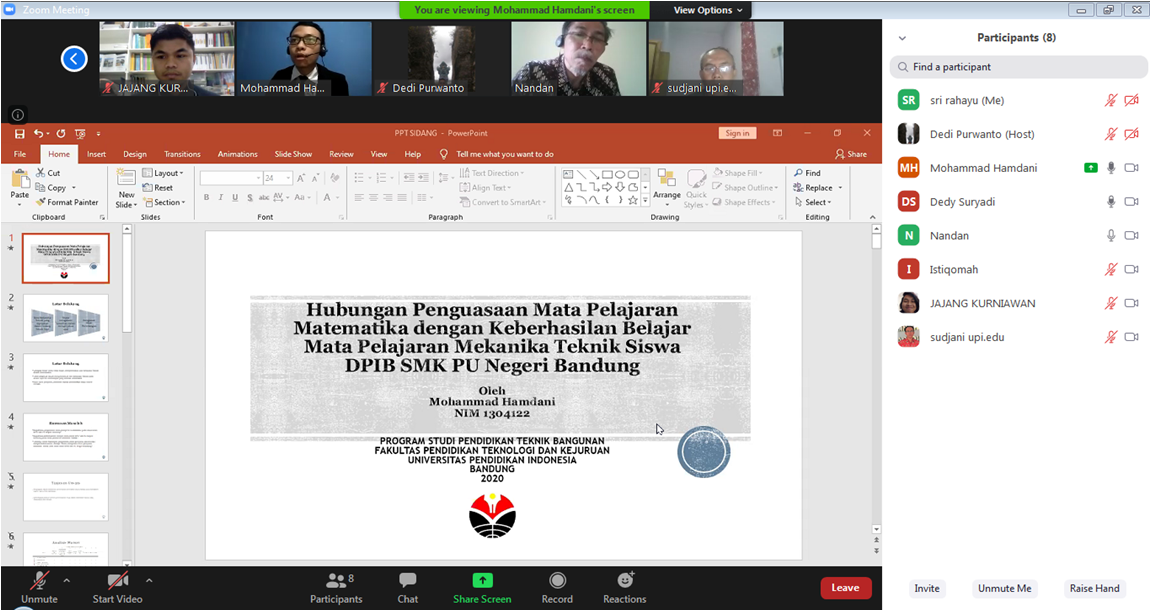Switch to the Animations ribbon tab
Screen dimensions: 1151x611
[237, 154]
